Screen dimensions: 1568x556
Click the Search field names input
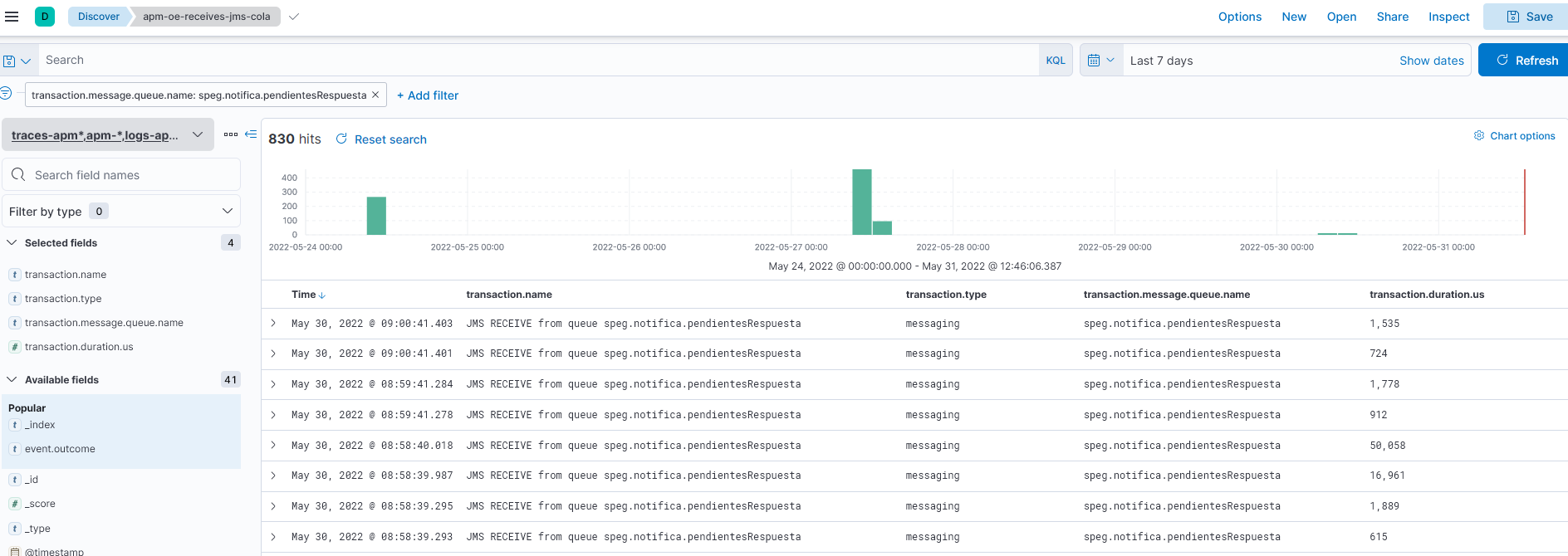click(x=121, y=174)
